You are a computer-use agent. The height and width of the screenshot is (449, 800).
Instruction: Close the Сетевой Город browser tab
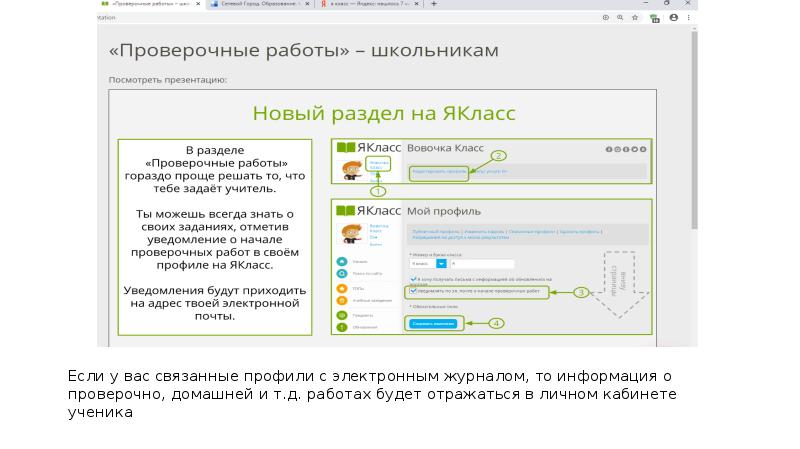pos(307,4)
